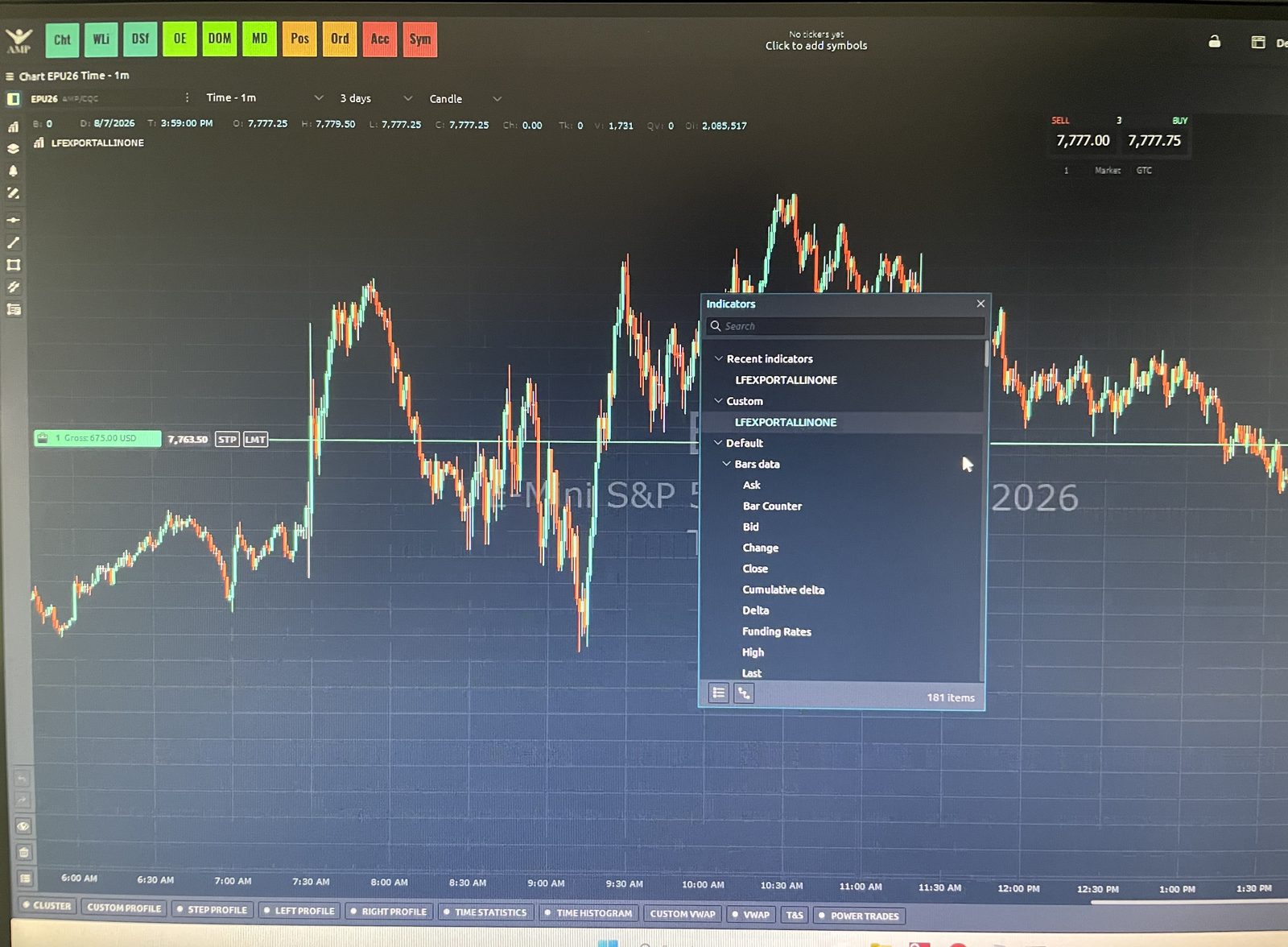This screenshot has height=947, width=1288.
Task: Click the STP button on position line
Action: (x=227, y=439)
